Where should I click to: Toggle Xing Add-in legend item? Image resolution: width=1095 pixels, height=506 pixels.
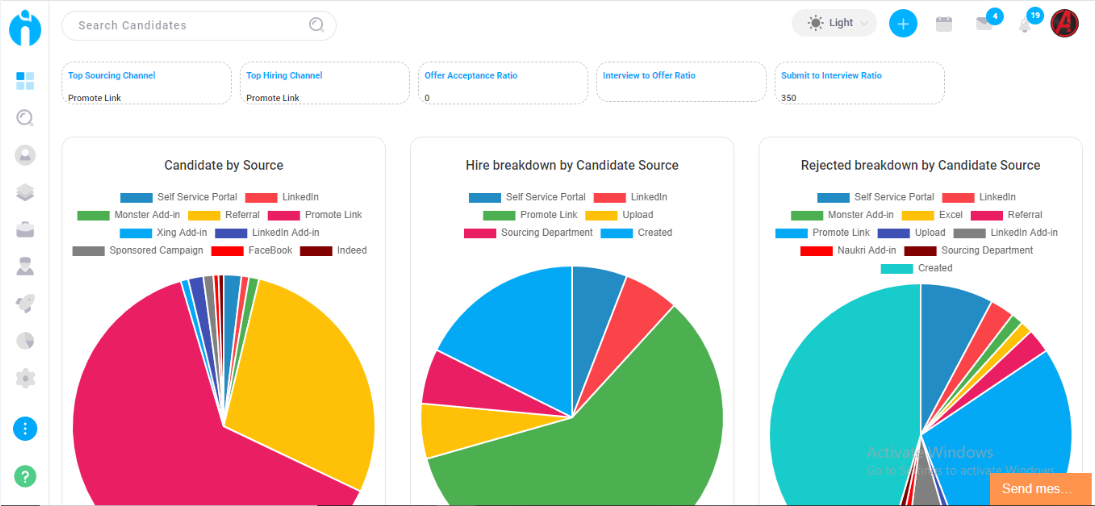point(163,232)
